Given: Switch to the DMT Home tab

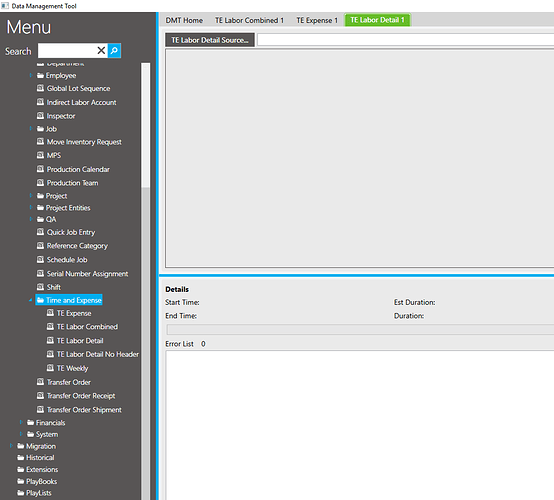Looking at the screenshot, I should tap(184, 20).
